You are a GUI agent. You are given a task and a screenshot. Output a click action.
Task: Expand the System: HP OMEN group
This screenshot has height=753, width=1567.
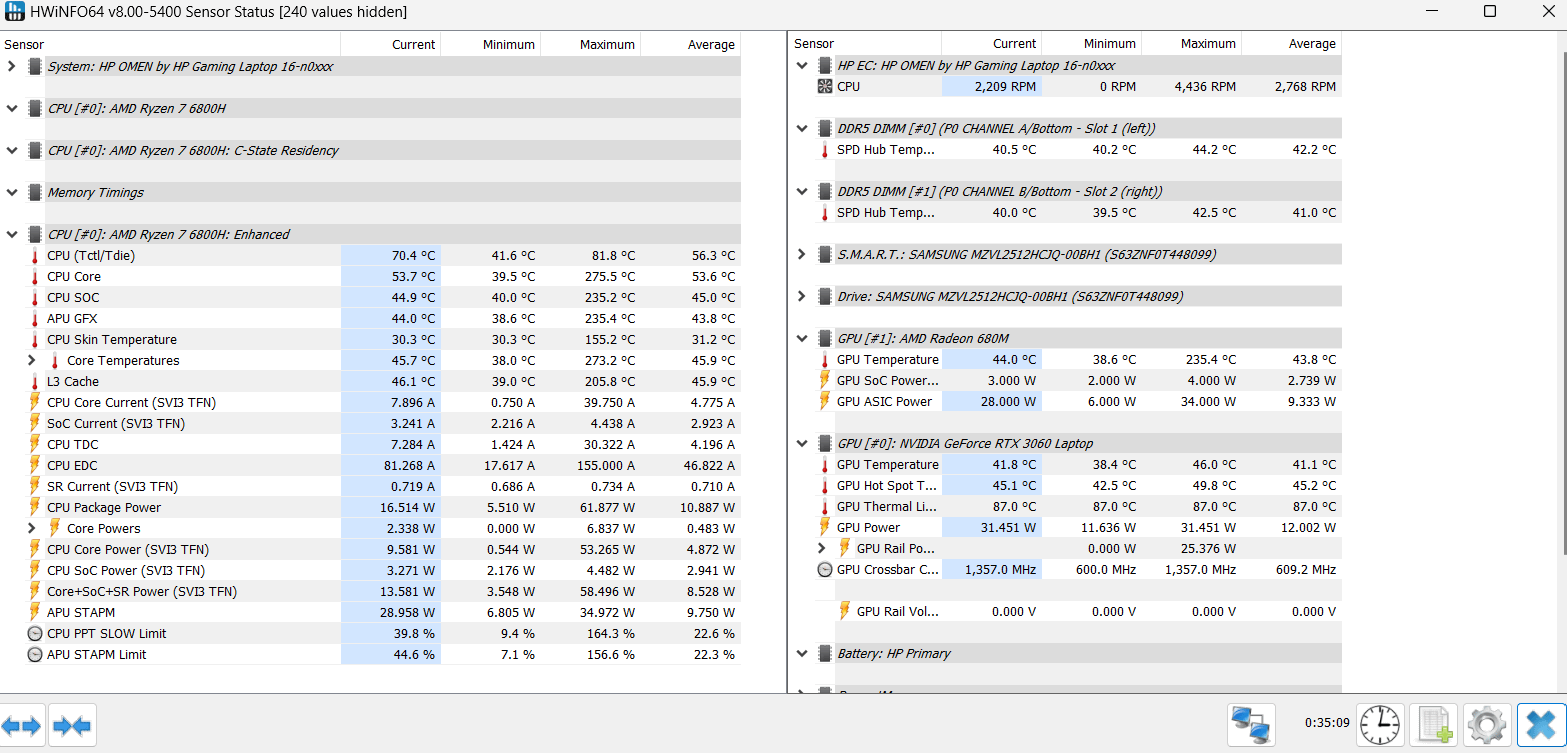[12, 66]
